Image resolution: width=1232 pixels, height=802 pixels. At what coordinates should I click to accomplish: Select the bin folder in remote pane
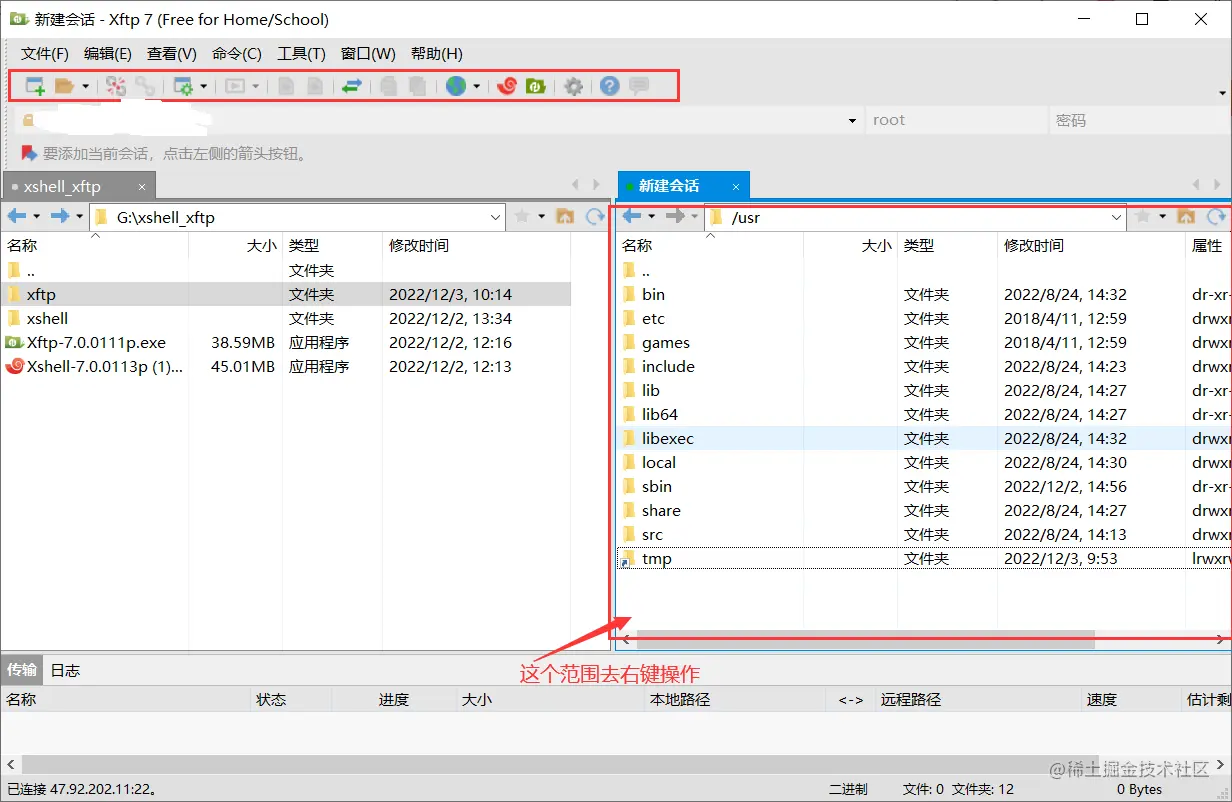924,294
